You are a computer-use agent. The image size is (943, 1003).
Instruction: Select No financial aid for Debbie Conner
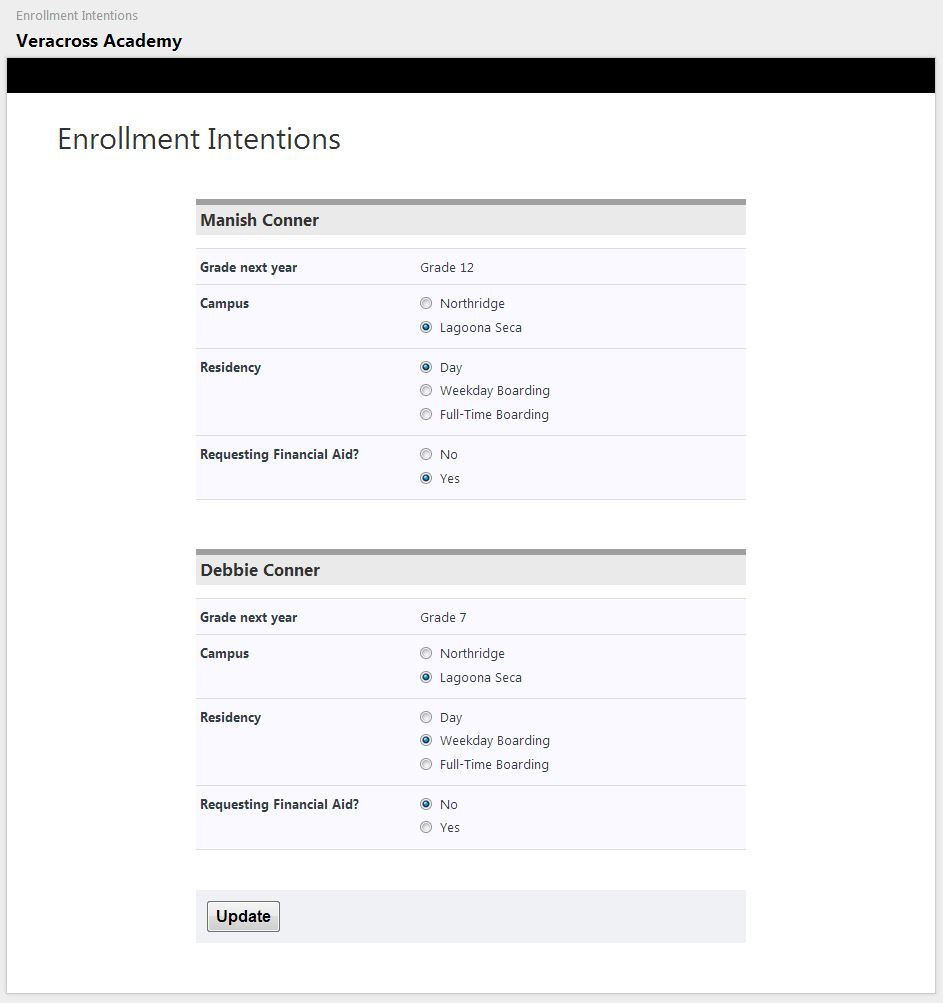(x=426, y=804)
